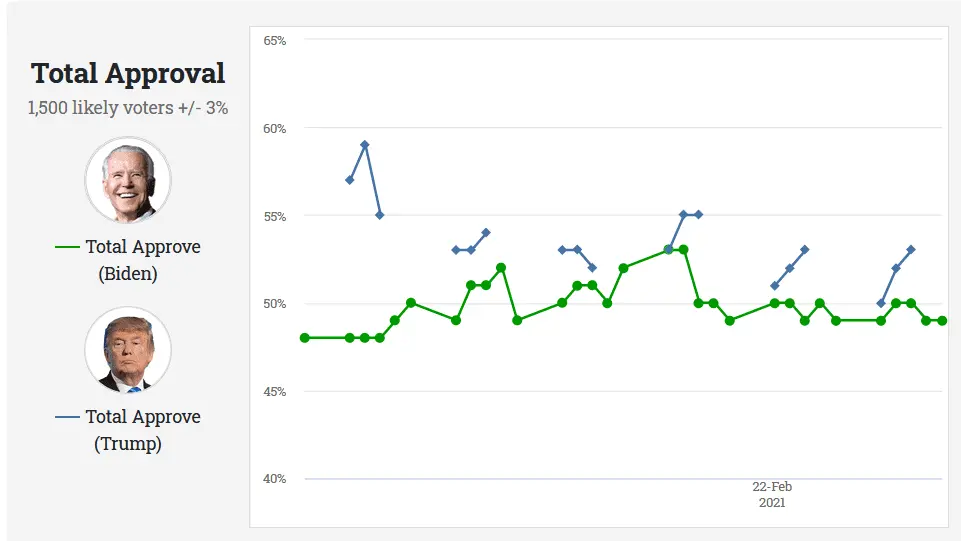Select the rightmost green Biden data point
The height and width of the screenshot is (541, 961).
click(x=942, y=321)
